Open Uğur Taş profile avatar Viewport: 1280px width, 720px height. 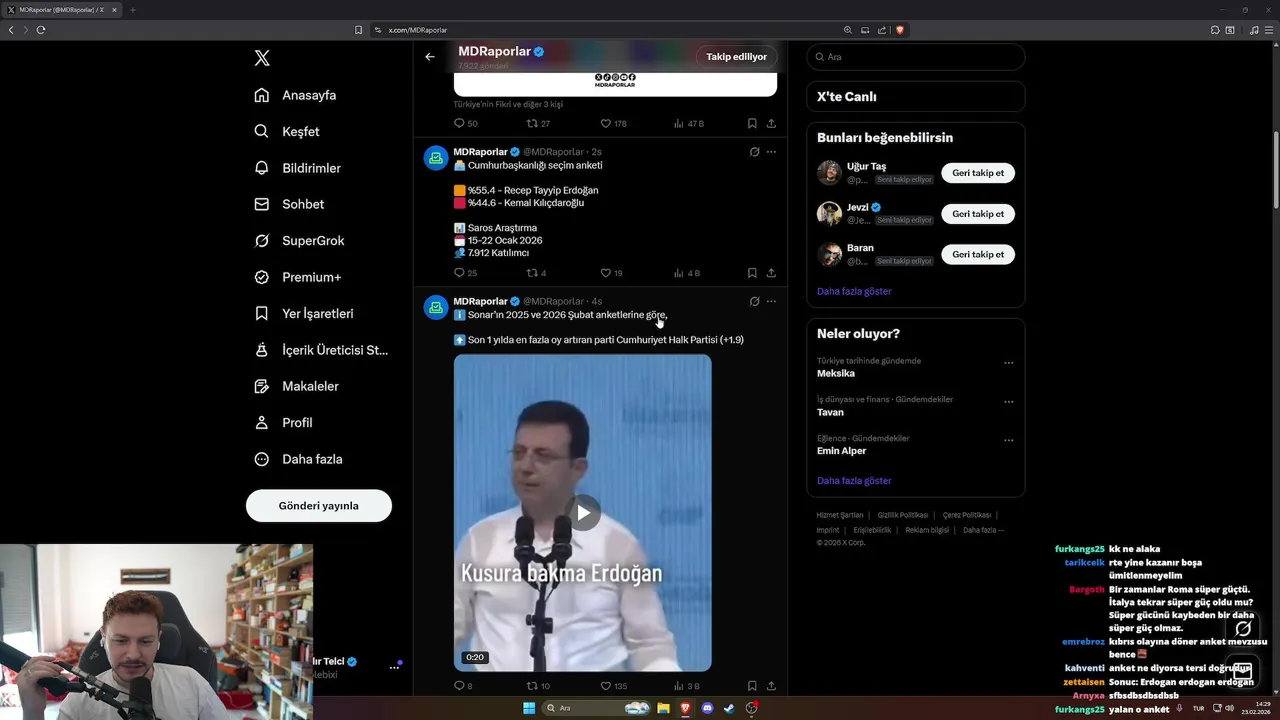point(829,173)
